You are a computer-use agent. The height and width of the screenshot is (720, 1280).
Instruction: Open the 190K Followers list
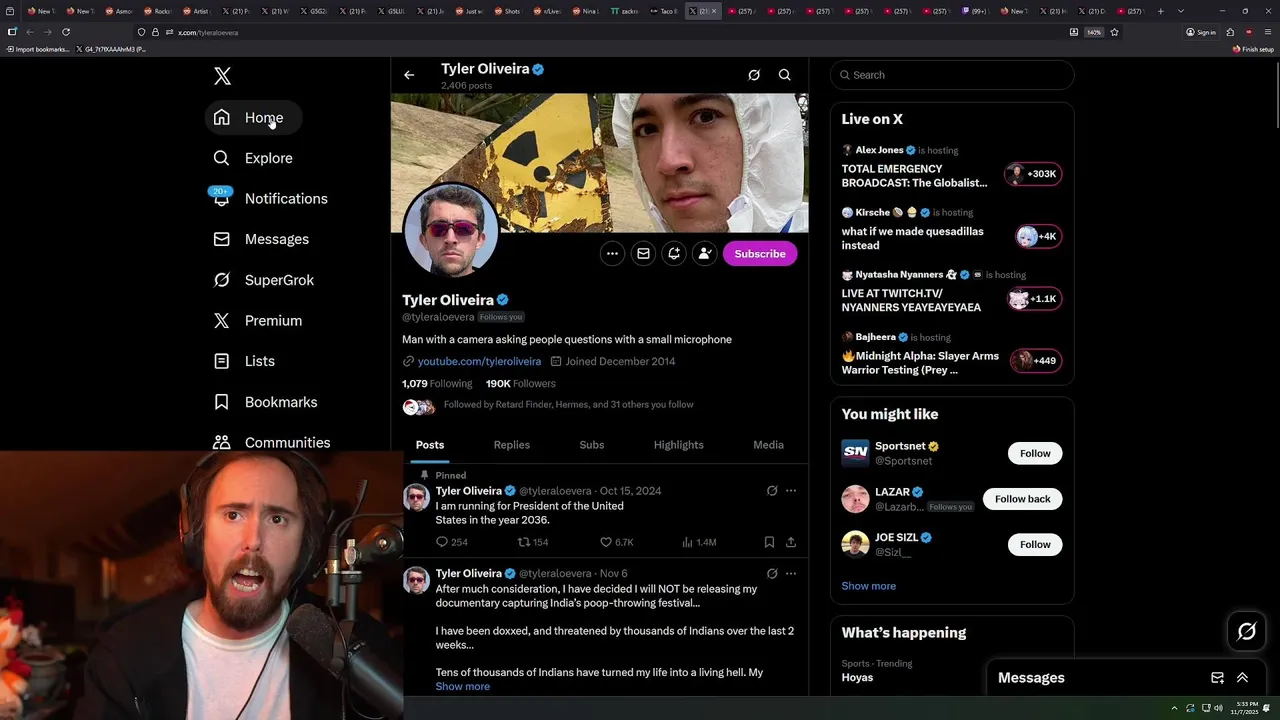(x=520, y=384)
